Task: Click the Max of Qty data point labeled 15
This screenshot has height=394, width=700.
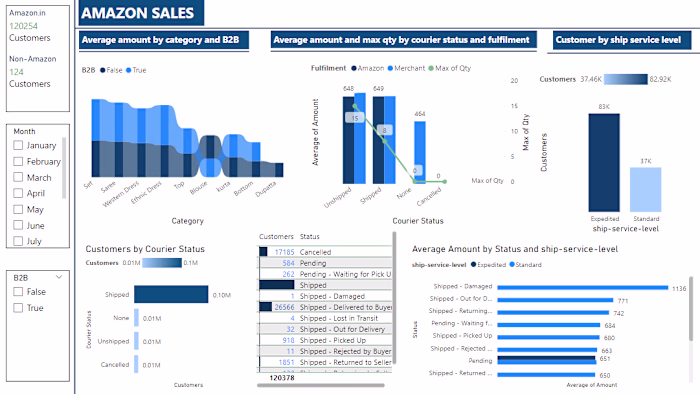Action: 355,106
